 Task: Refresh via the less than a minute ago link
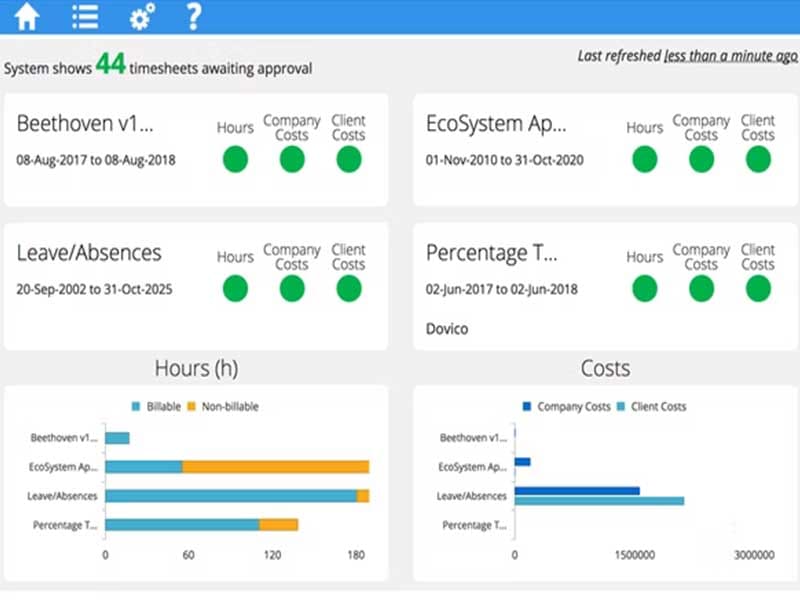tap(728, 56)
